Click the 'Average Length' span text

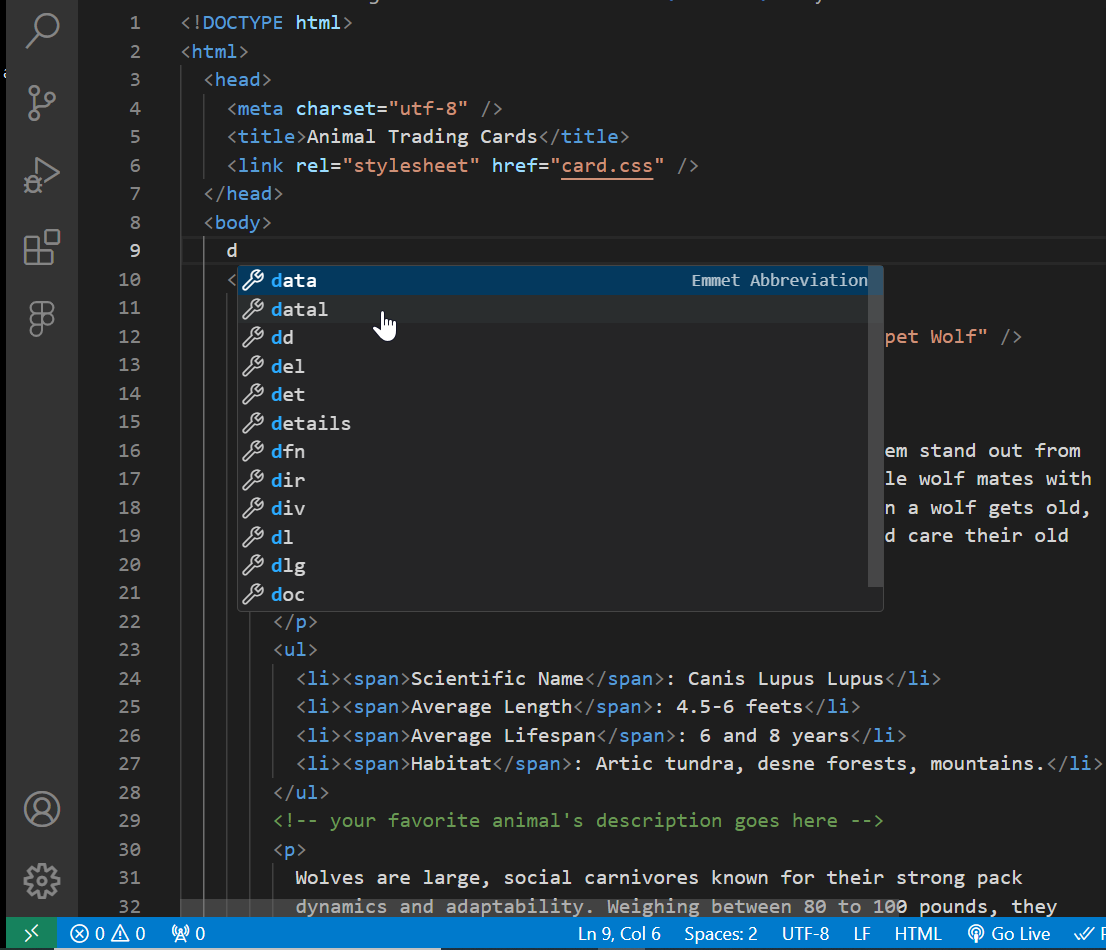(492, 707)
